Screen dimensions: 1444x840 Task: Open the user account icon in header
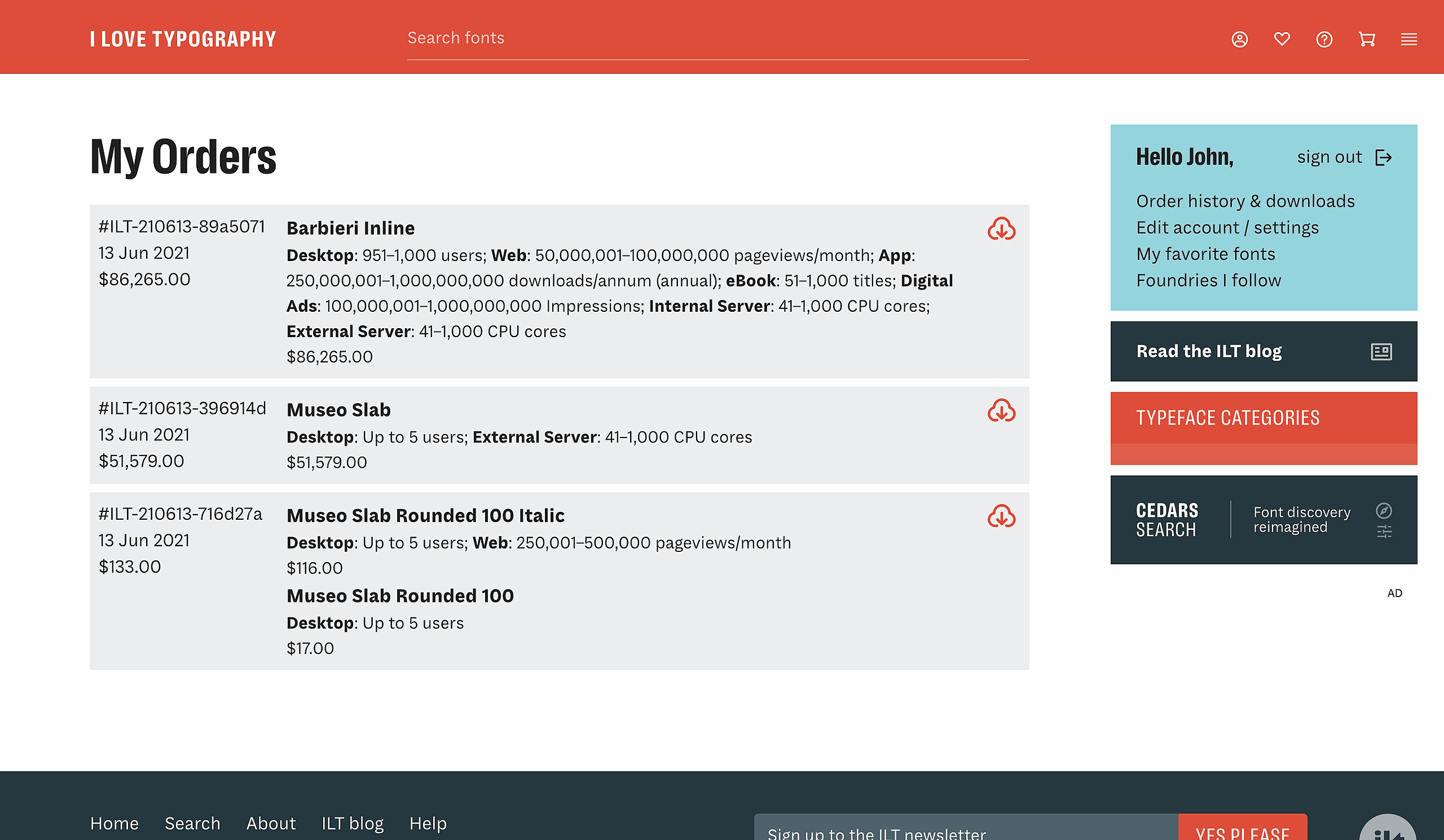click(x=1239, y=39)
